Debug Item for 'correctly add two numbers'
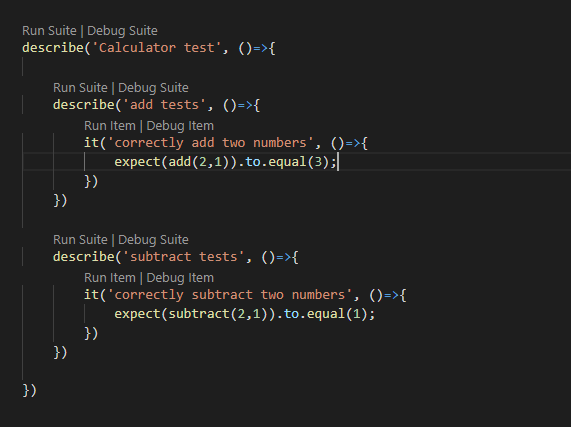This screenshot has height=427, width=571. pos(180,126)
